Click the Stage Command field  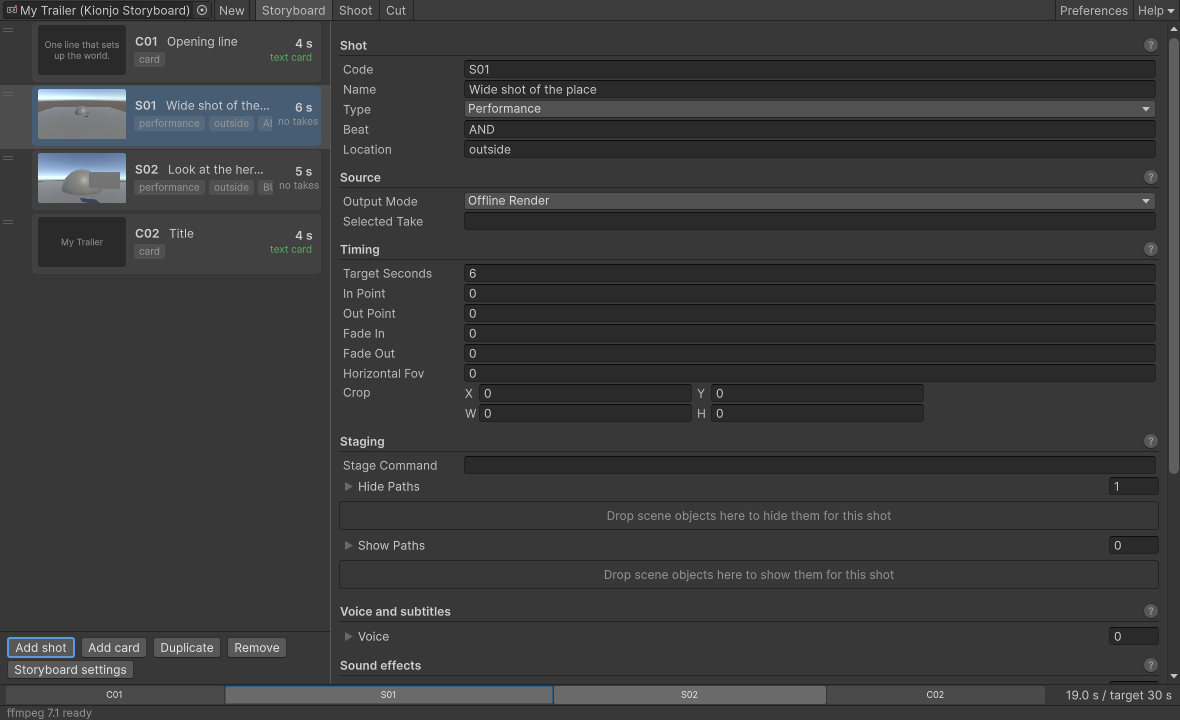tap(809, 465)
